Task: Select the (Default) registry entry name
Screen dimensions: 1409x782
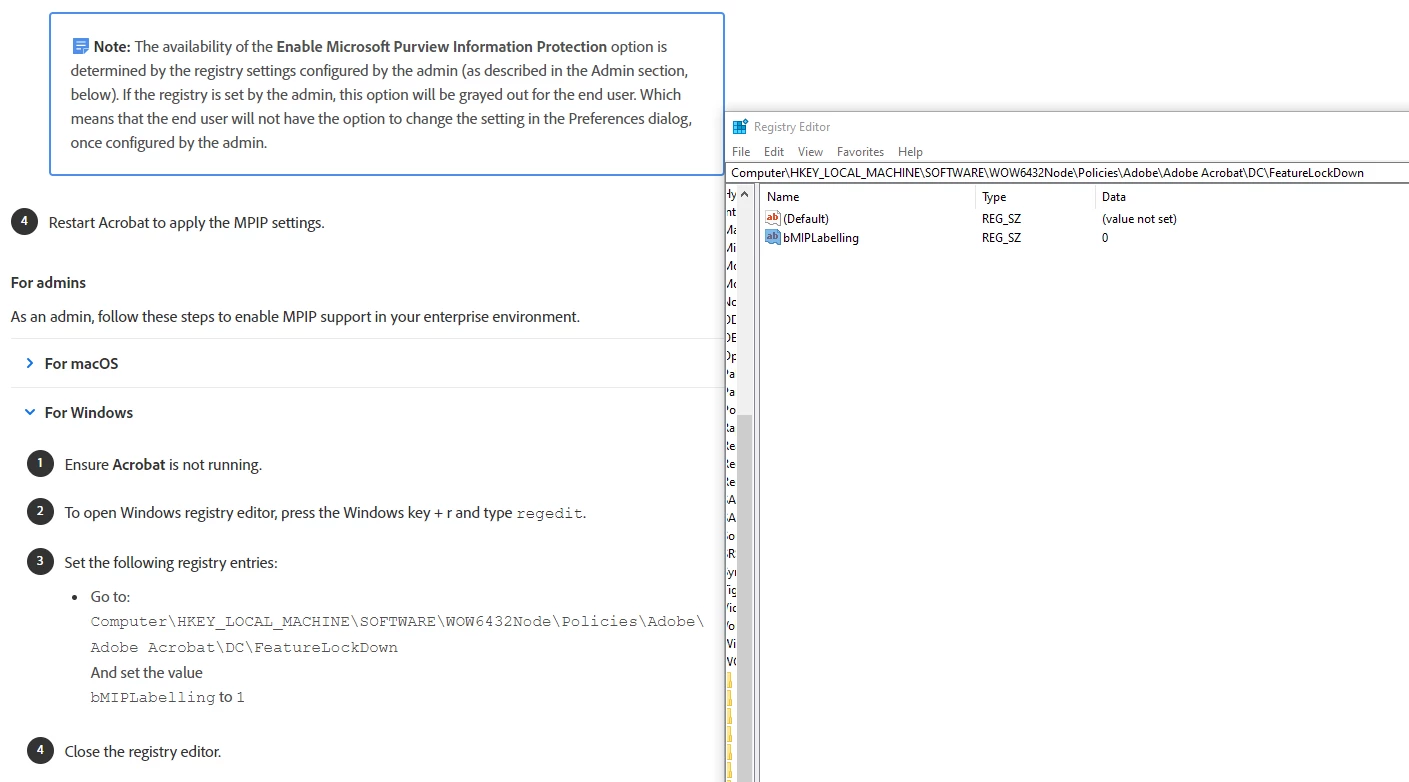Action: click(806, 219)
